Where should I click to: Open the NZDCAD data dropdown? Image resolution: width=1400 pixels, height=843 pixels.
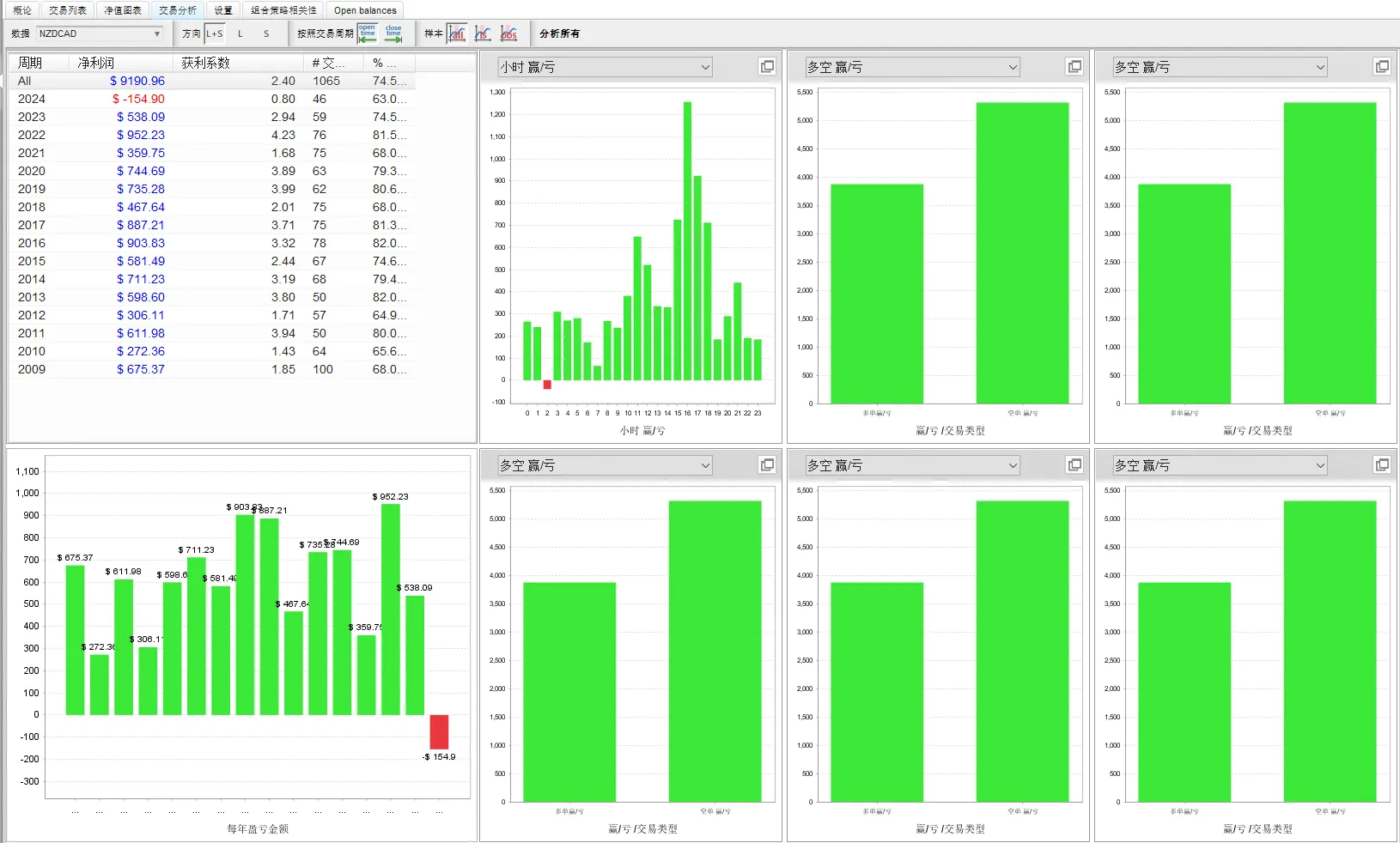point(100,33)
